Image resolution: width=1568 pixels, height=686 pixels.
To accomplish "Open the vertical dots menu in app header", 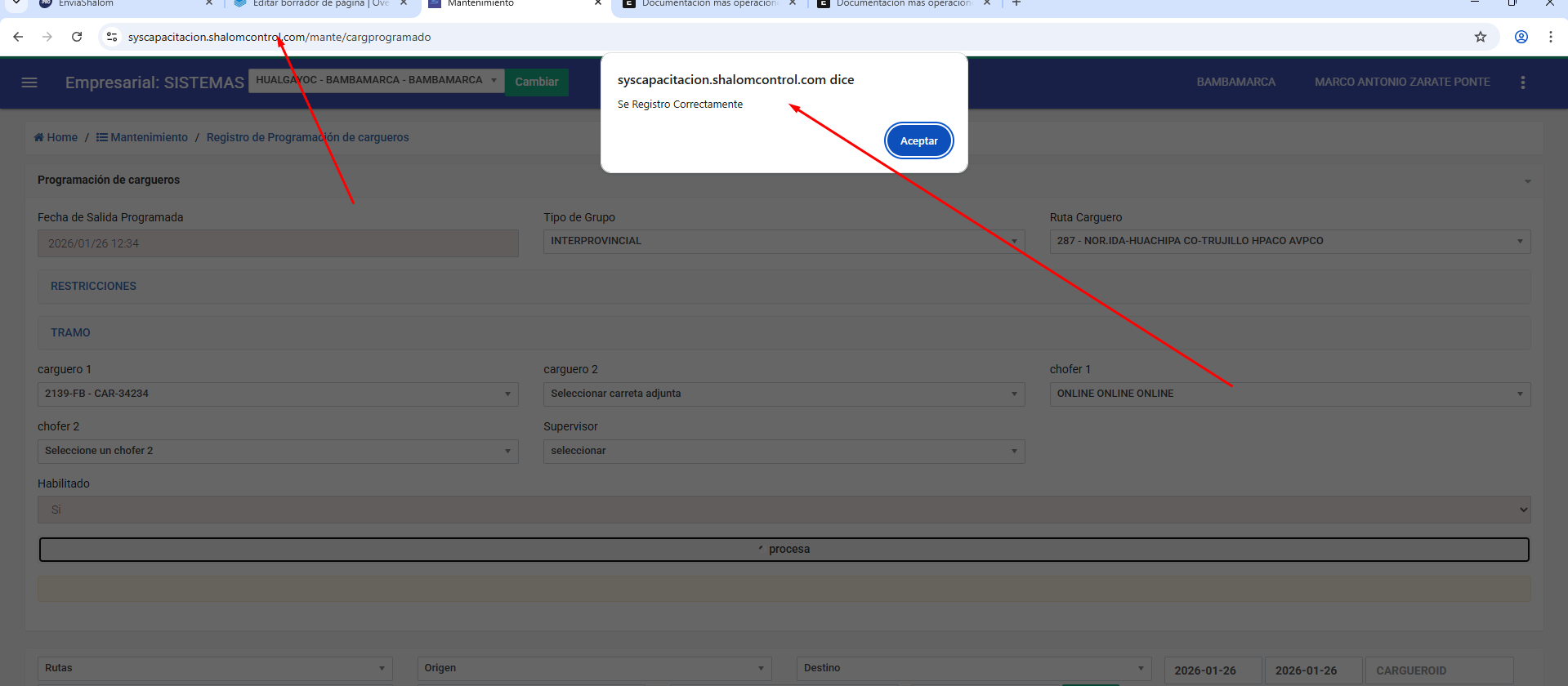I will point(1522,82).
